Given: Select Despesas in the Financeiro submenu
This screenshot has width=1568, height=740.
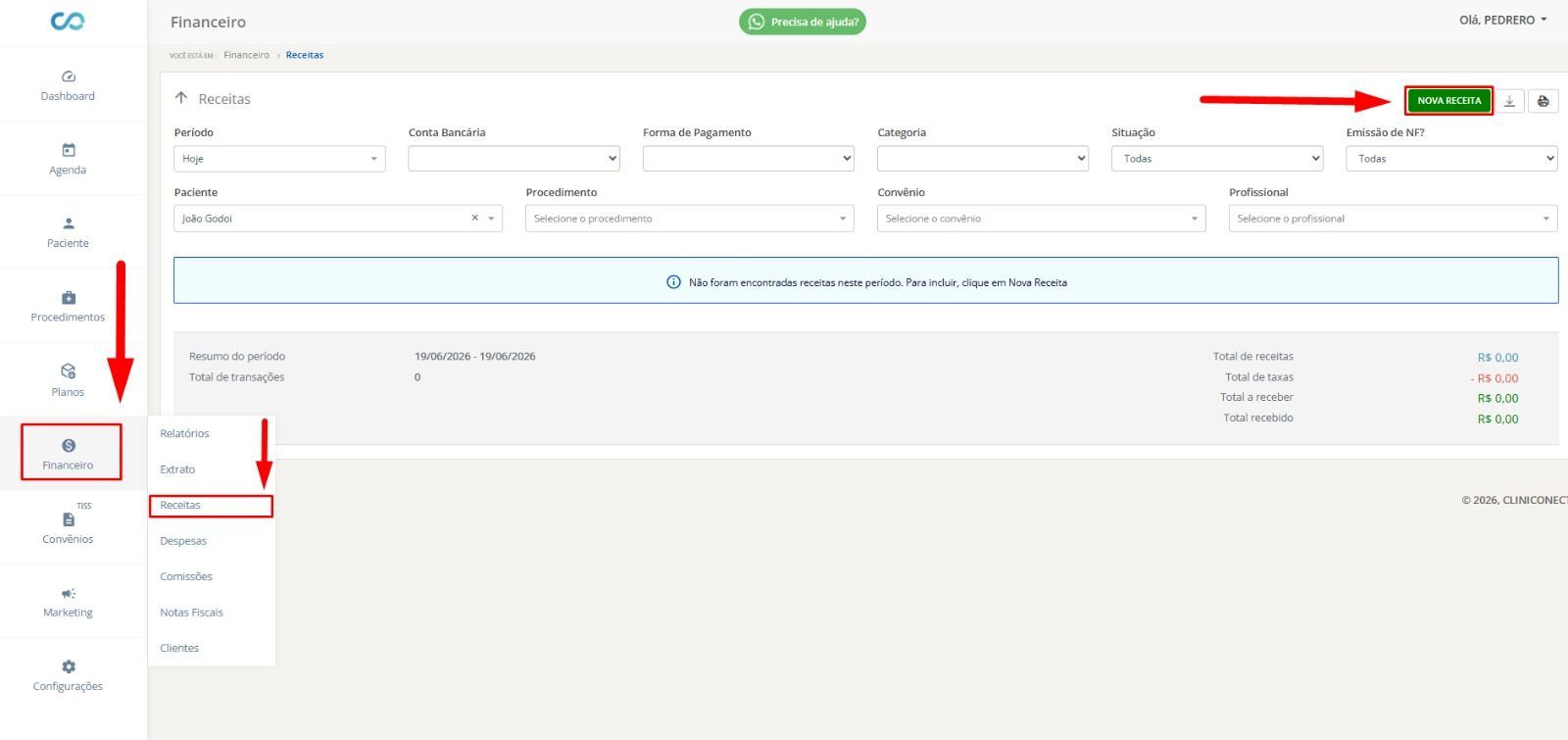Looking at the screenshot, I should [x=183, y=541].
